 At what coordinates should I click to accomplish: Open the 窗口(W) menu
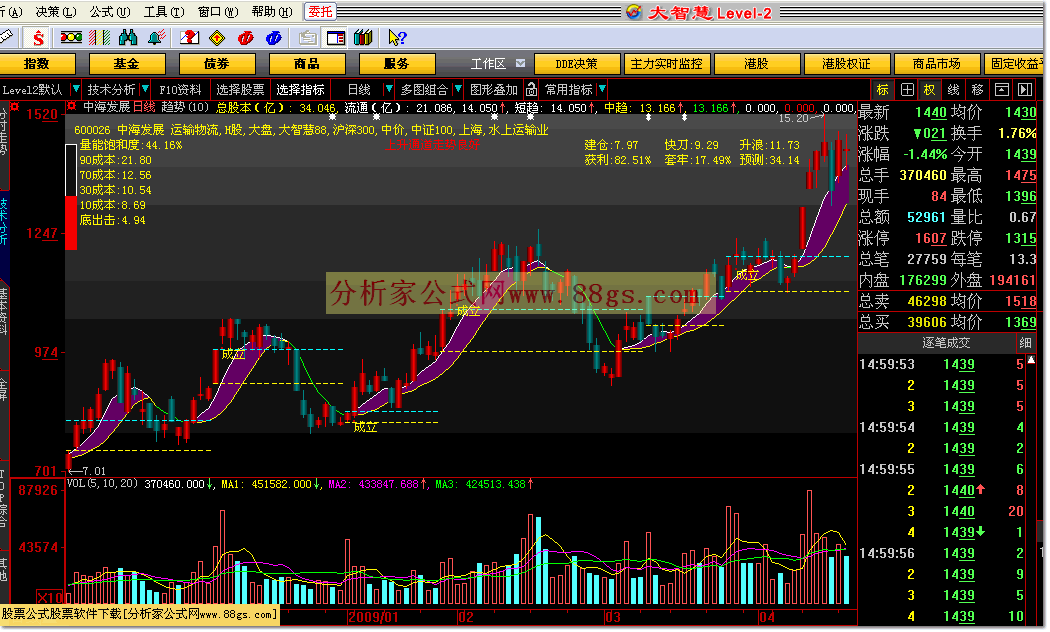click(218, 12)
